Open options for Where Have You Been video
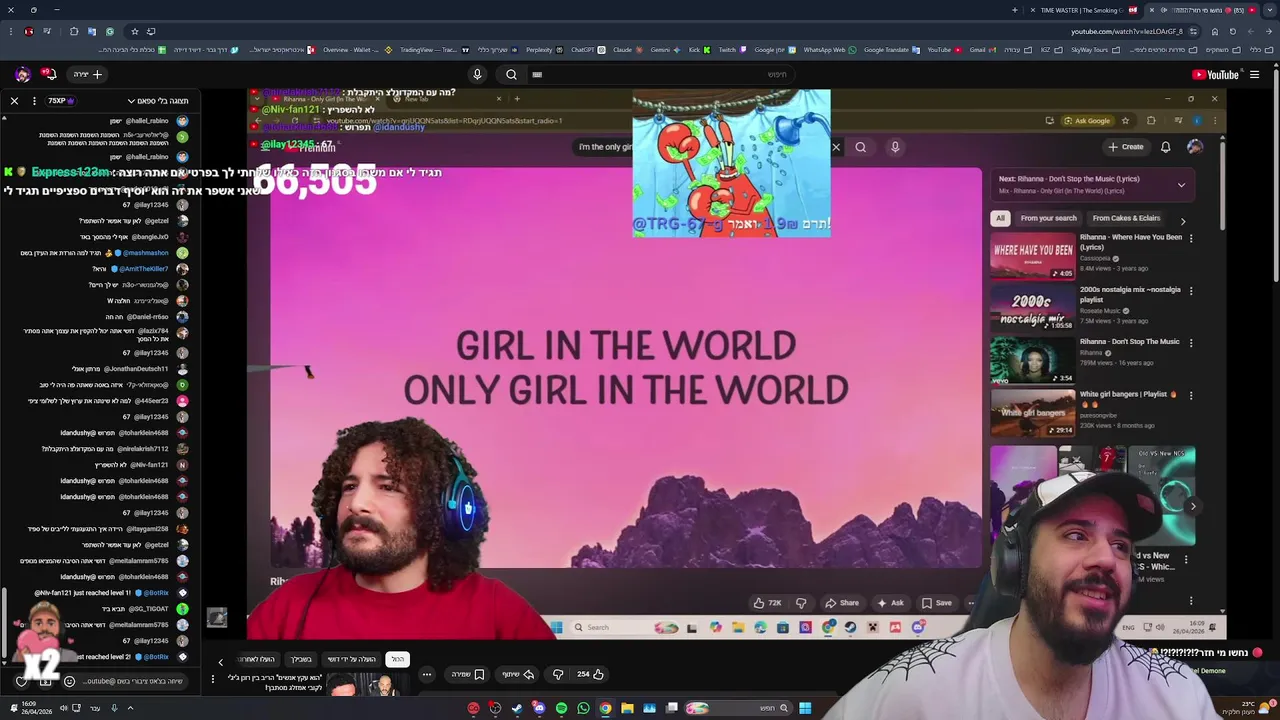1280x720 pixels. tap(1191, 239)
